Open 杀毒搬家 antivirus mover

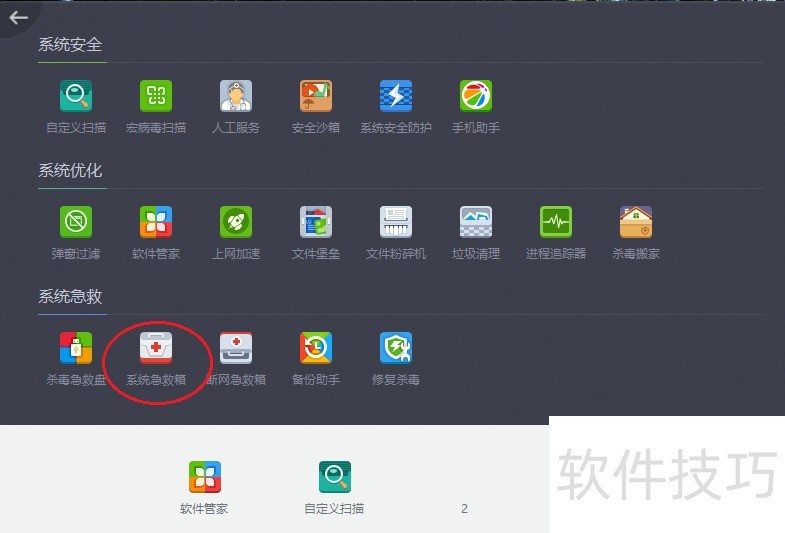coord(636,222)
